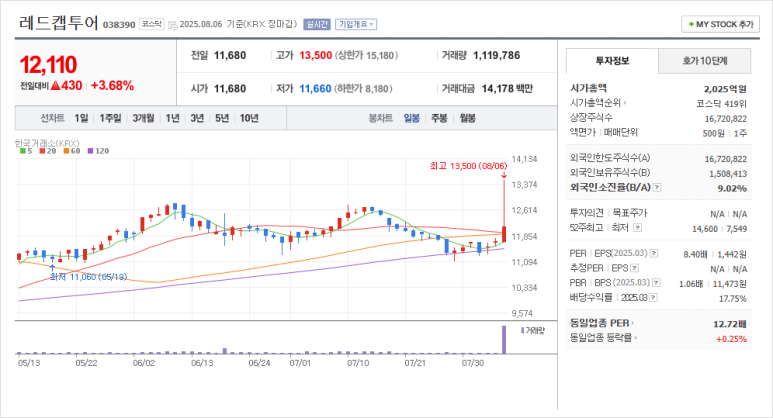Screen dimensions: 773x418
Task: Show the 일봉 daily candle chart
Action: pyautogui.click(x=412, y=118)
